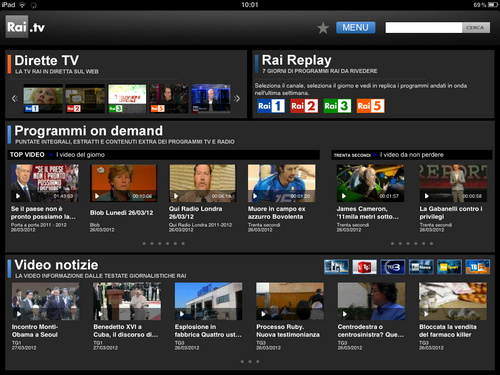Open 'James Cameron, 11mila metri sotto' link
500x375 pixels.
click(368, 213)
